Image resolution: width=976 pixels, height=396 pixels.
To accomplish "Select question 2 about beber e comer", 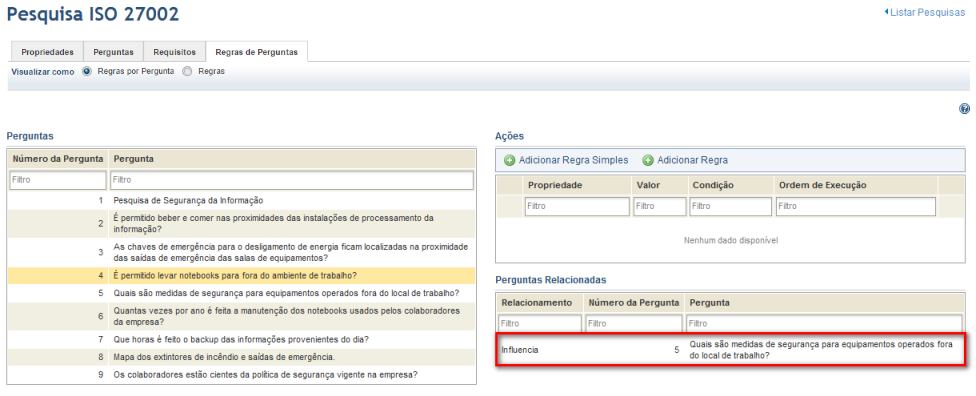I will point(242,224).
